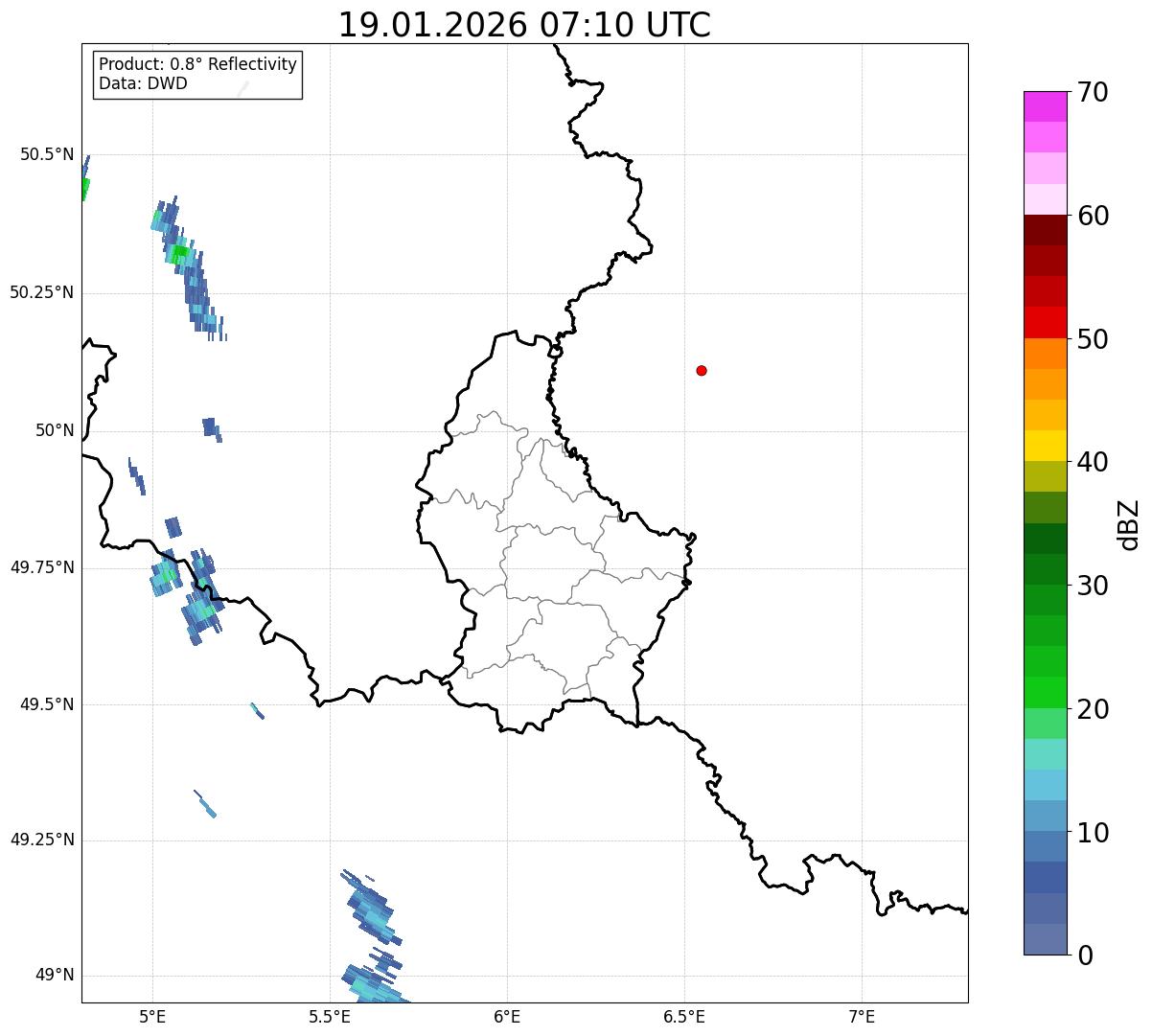
Task: Pick the light blue swatch just above 10 dBZ
Action: point(1045,816)
